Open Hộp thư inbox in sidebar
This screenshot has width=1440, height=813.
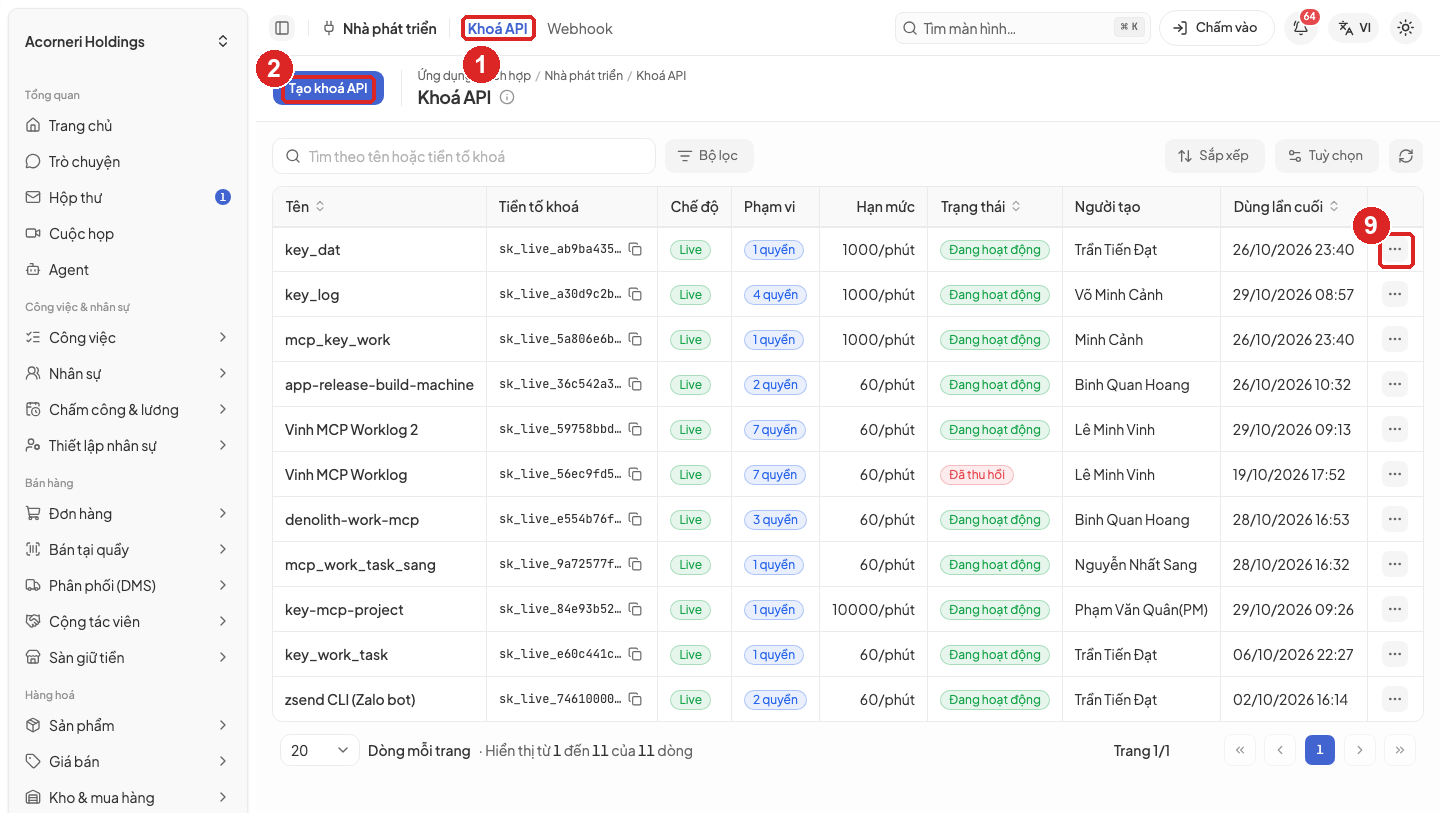click(x=128, y=198)
